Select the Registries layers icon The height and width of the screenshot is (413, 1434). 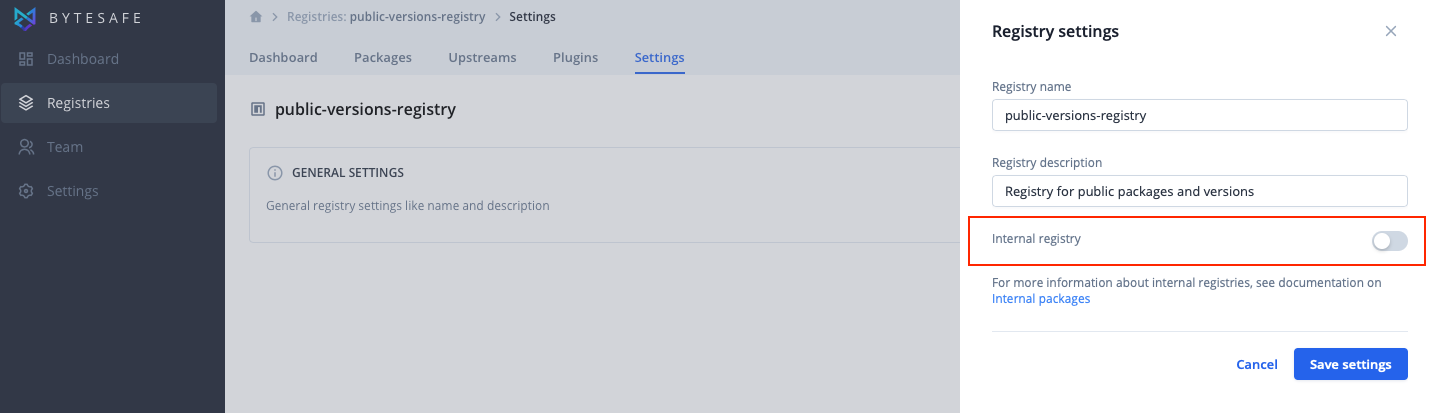pos(27,103)
